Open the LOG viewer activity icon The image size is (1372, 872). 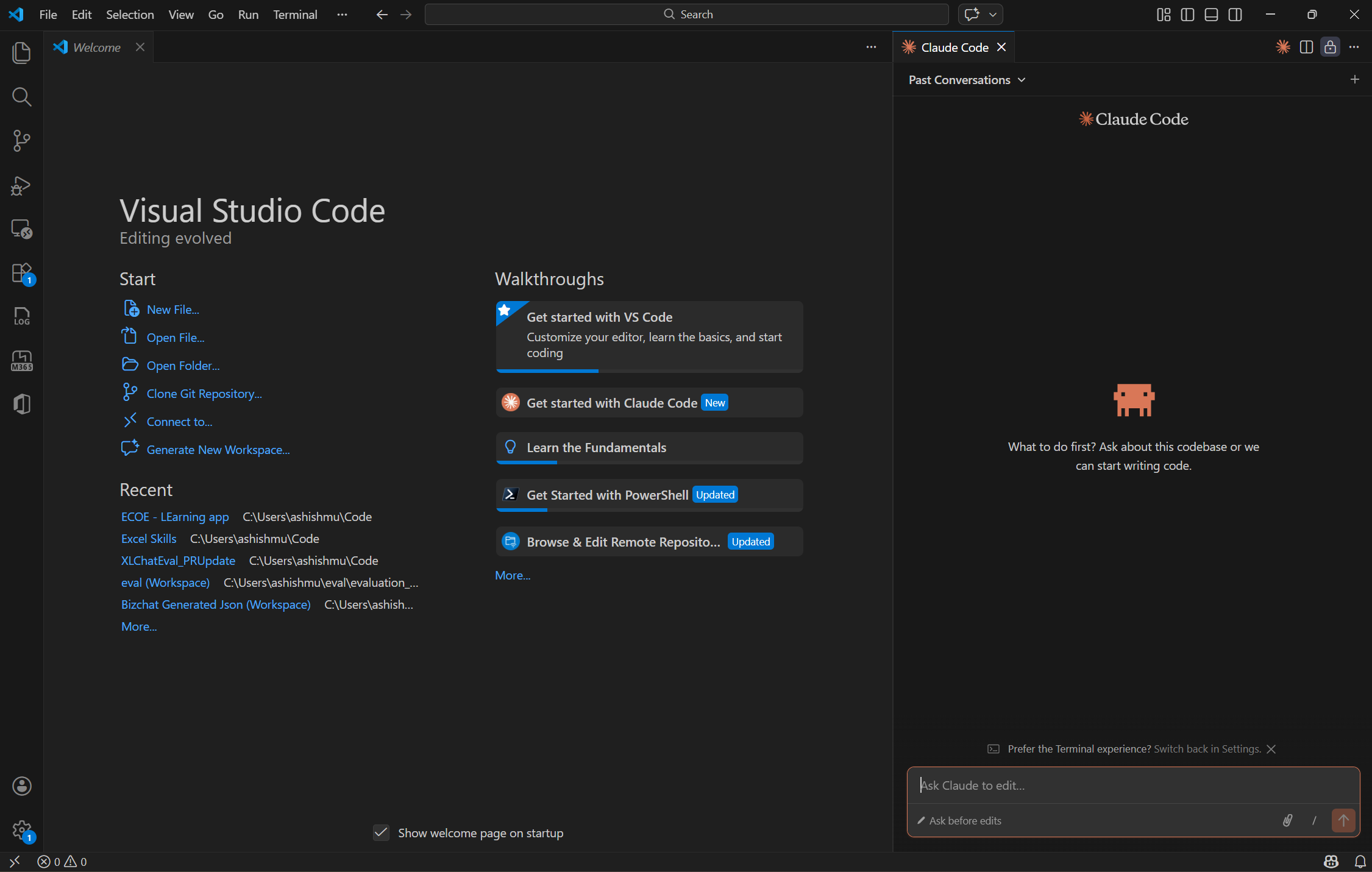tap(21, 316)
